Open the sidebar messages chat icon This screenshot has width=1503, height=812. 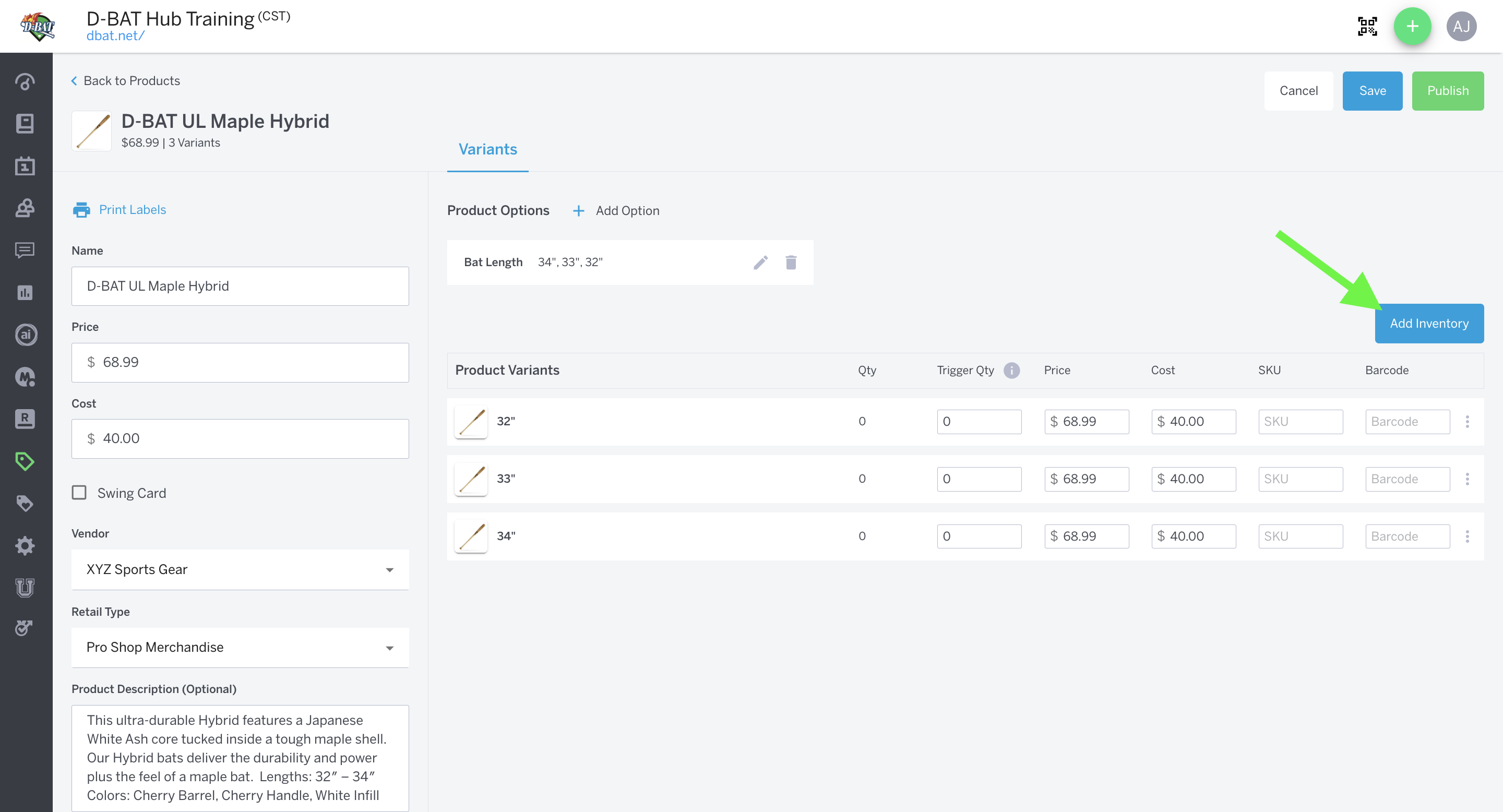(25, 250)
